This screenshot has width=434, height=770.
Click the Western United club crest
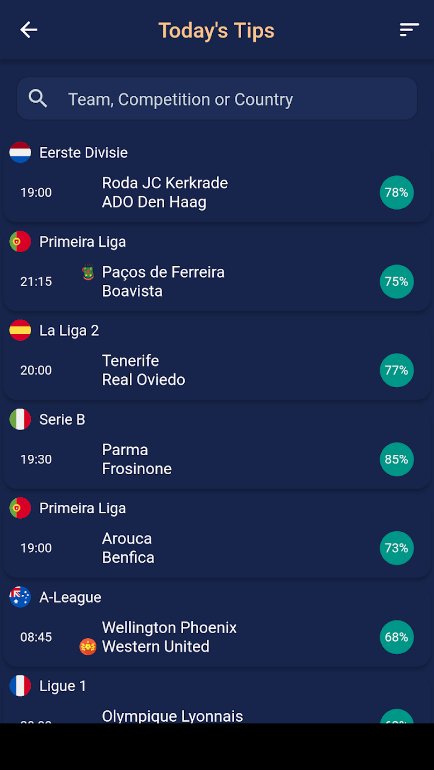pos(88,646)
